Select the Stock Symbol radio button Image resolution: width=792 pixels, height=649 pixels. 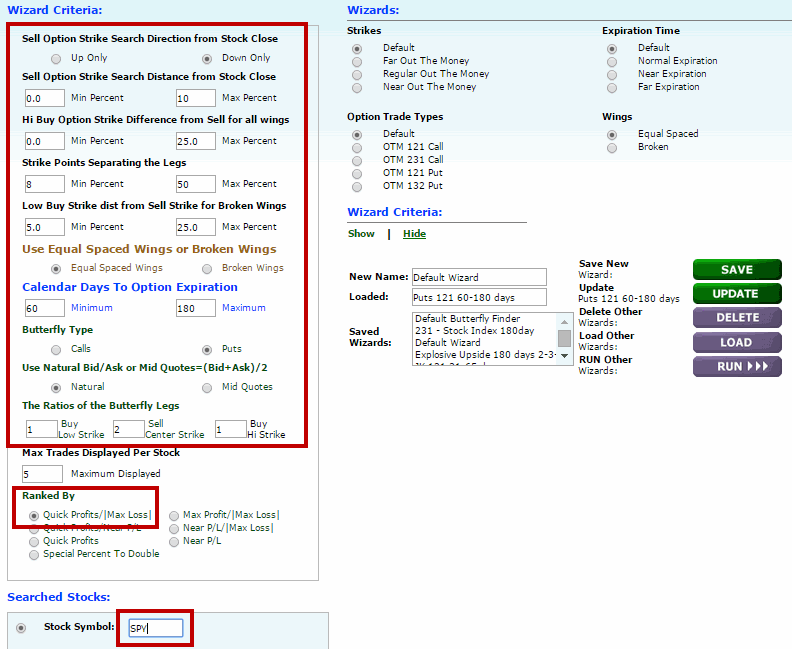[21, 628]
